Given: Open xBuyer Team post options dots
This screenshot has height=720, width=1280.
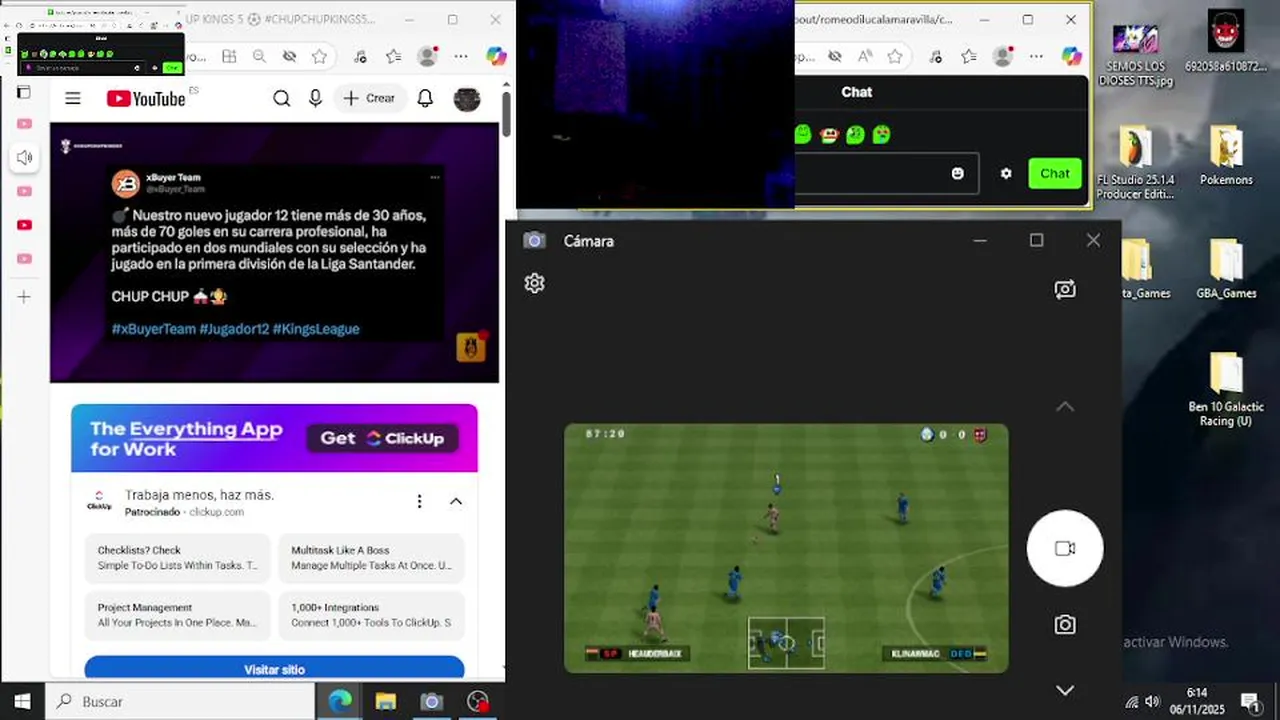Looking at the screenshot, I should [x=435, y=177].
